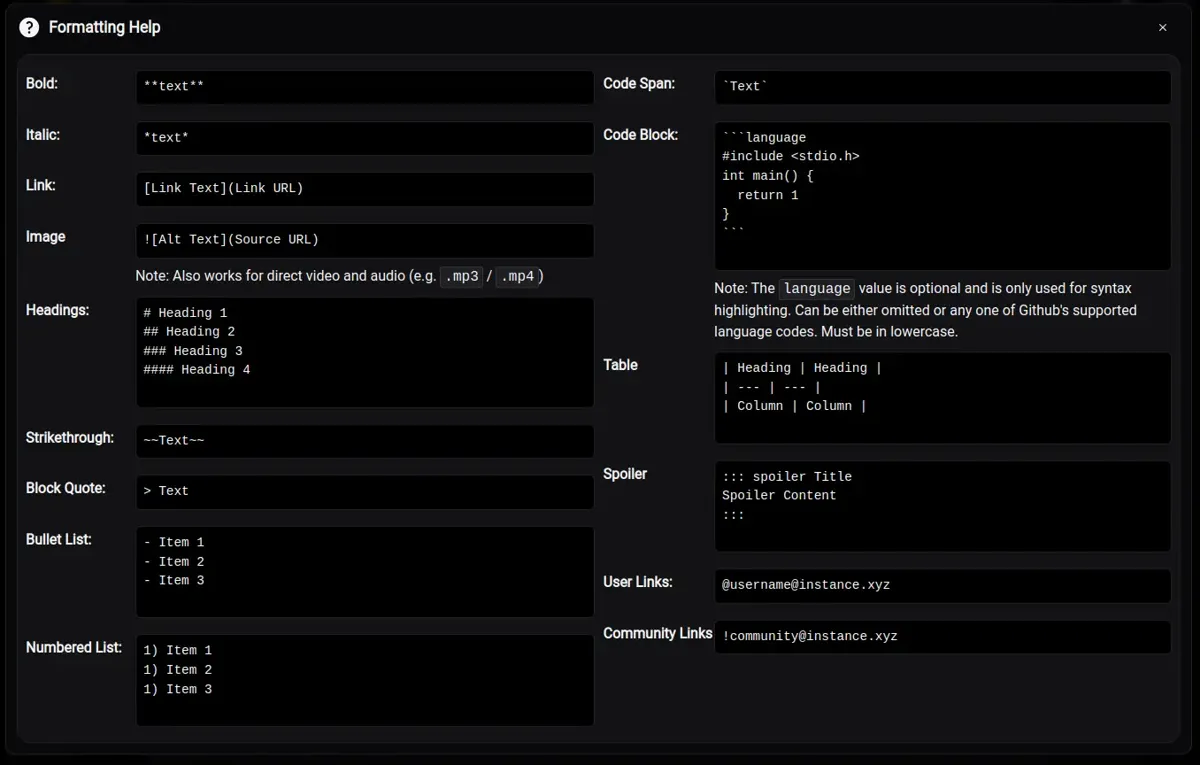1200x765 pixels.
Task: Click the .mp4 inline code tag
Action: point(518,277)
